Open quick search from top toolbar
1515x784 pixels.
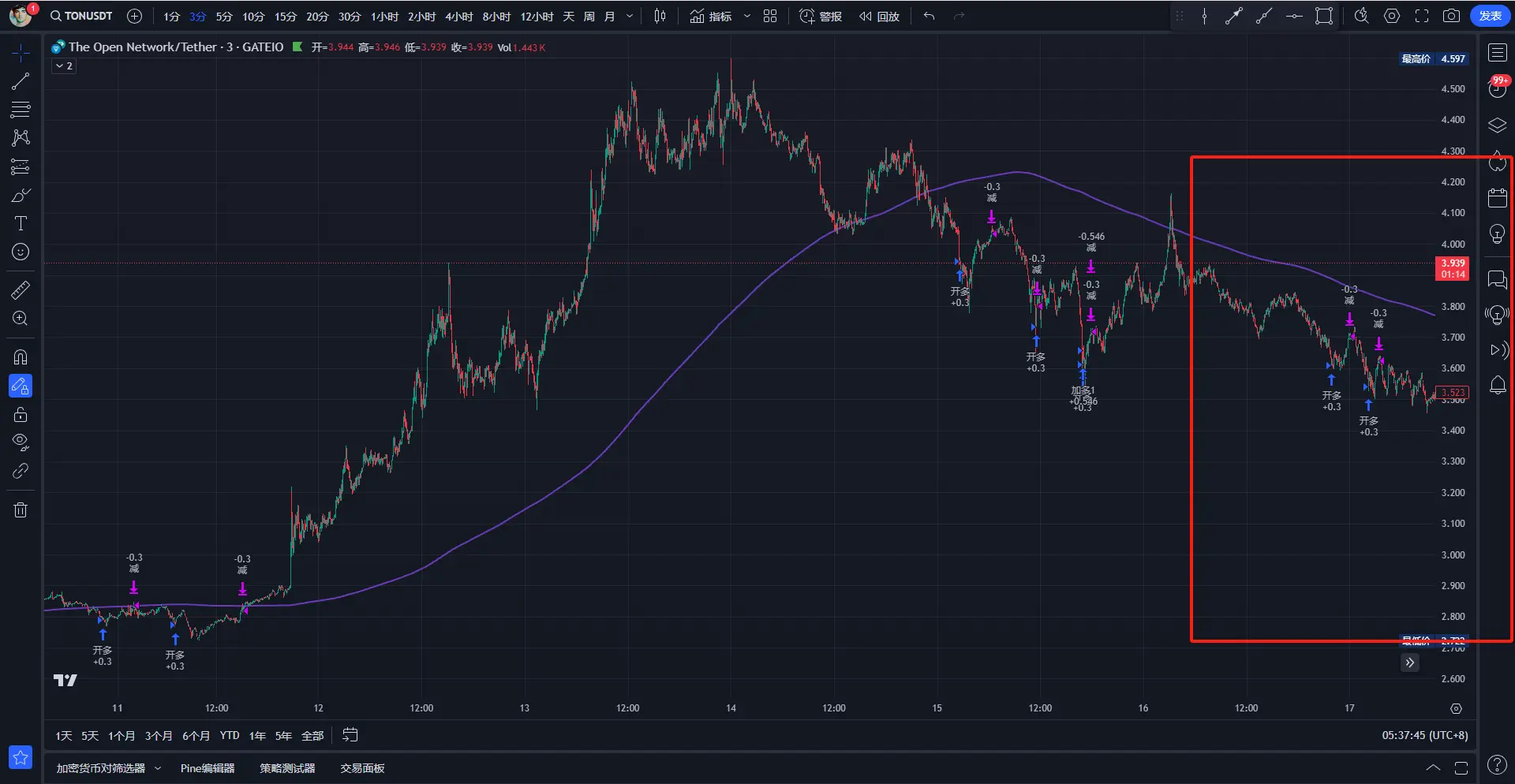[x=1361, y=17]
